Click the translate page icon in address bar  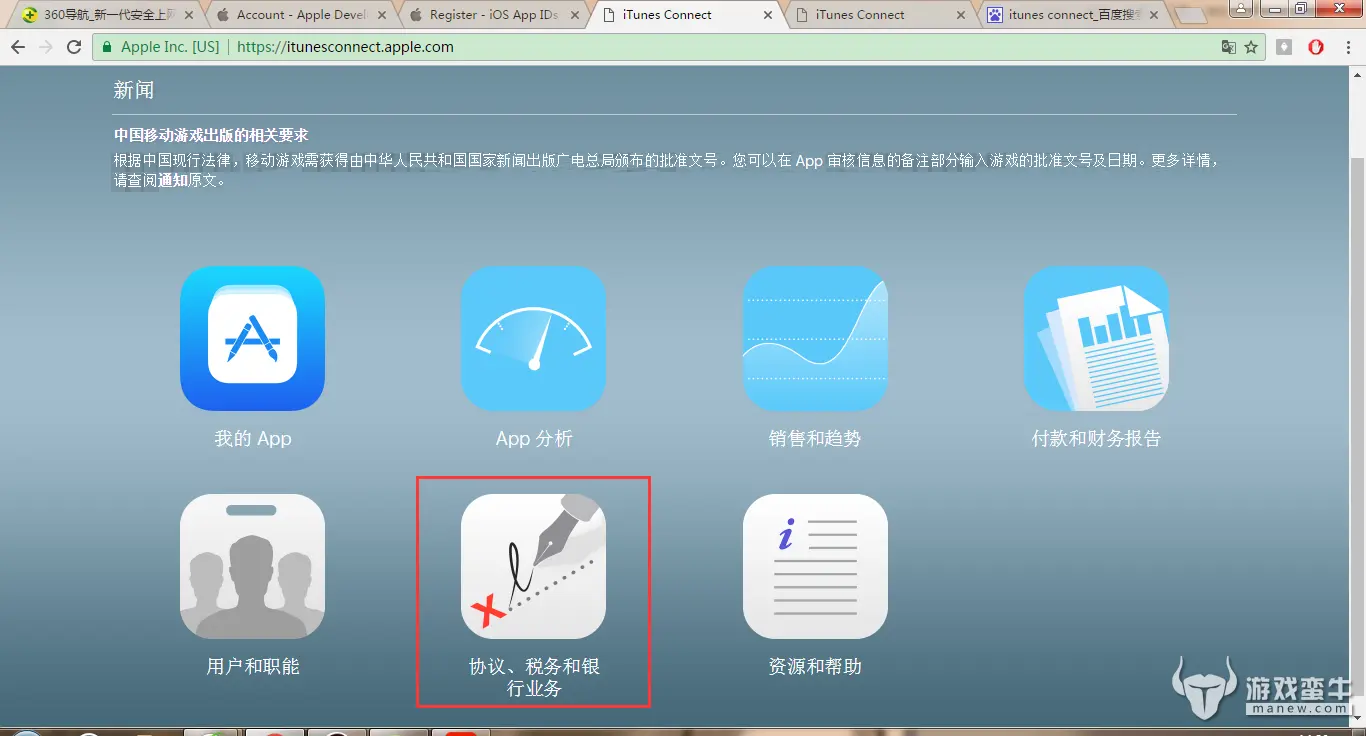pos(1229,47)
